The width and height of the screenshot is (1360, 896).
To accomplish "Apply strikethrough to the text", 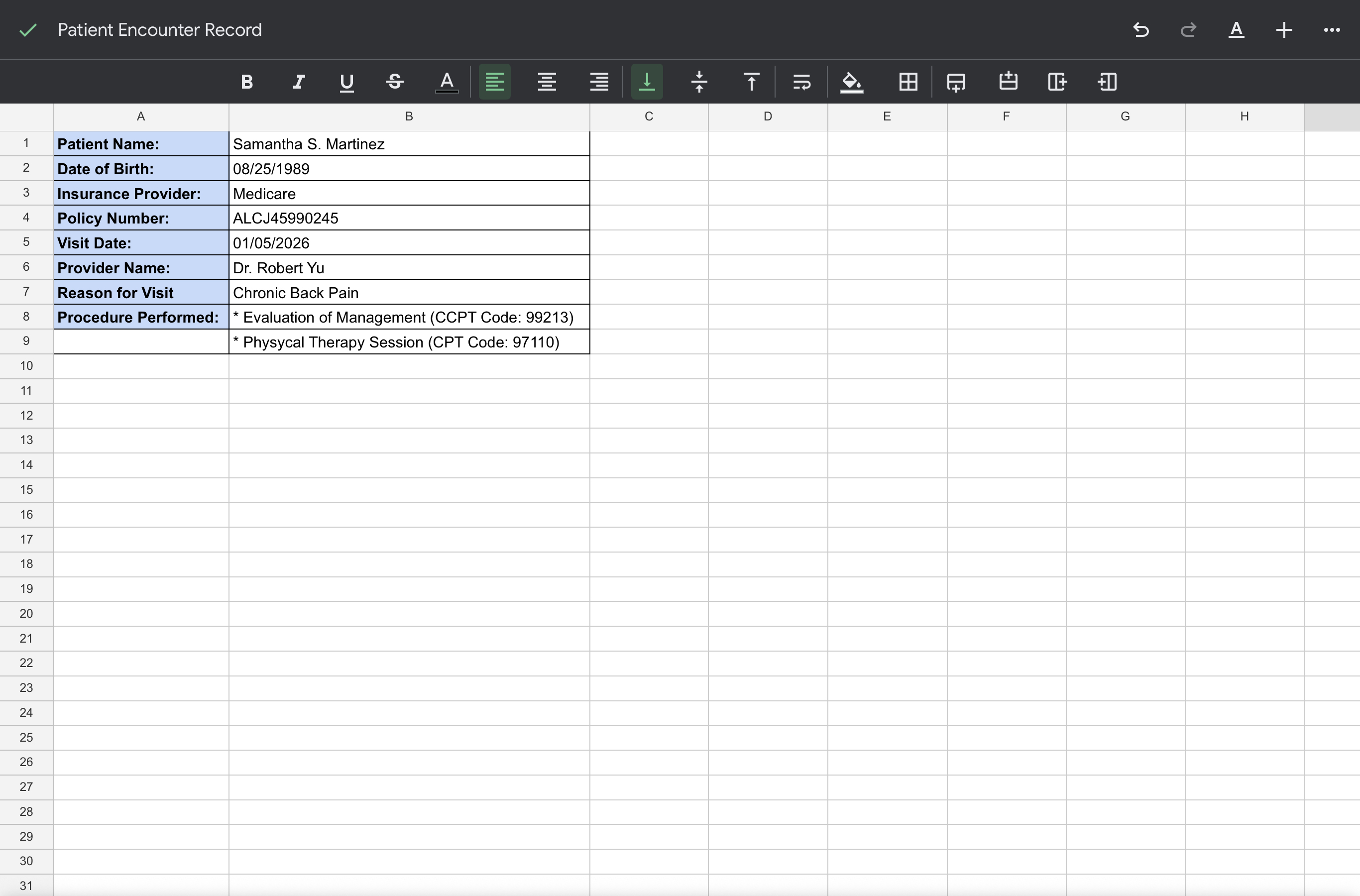I will [x=395, y=82].
